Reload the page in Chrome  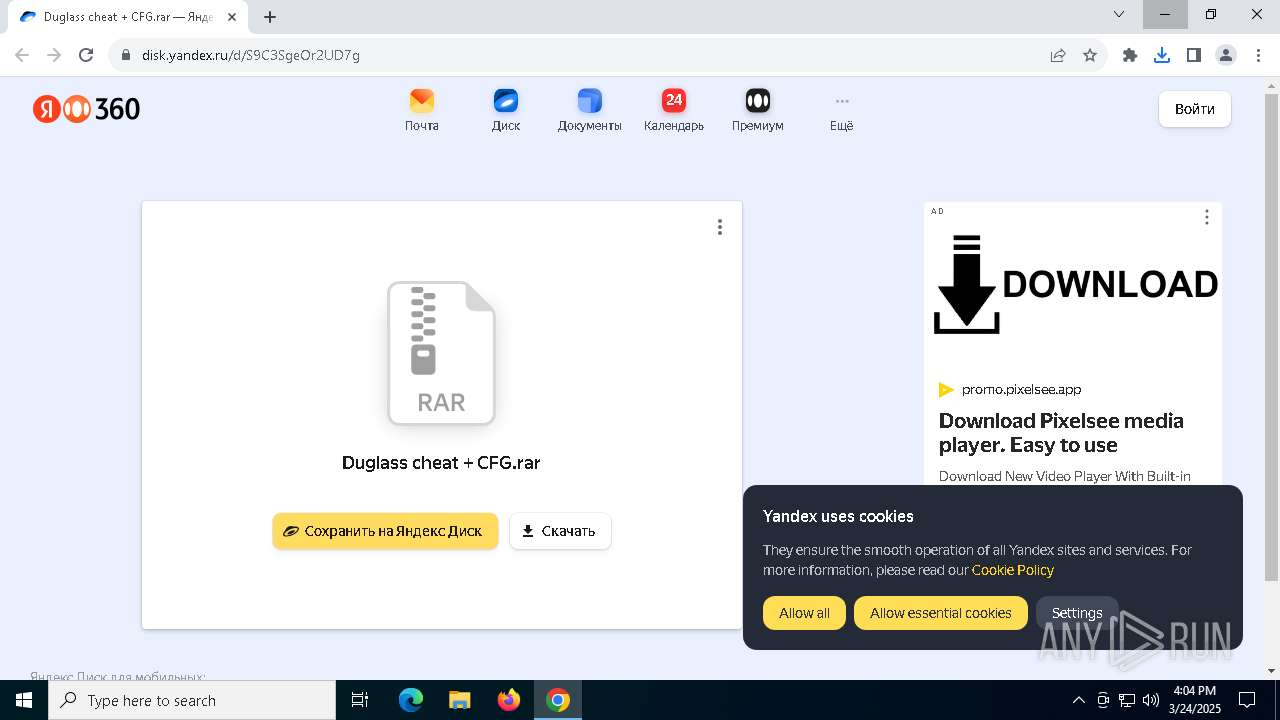(x=86, y=55)
